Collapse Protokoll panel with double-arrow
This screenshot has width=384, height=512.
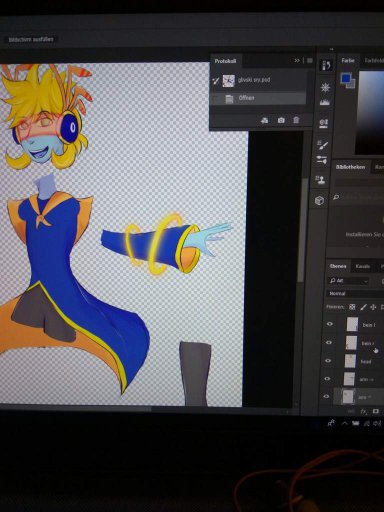(297, 61)
